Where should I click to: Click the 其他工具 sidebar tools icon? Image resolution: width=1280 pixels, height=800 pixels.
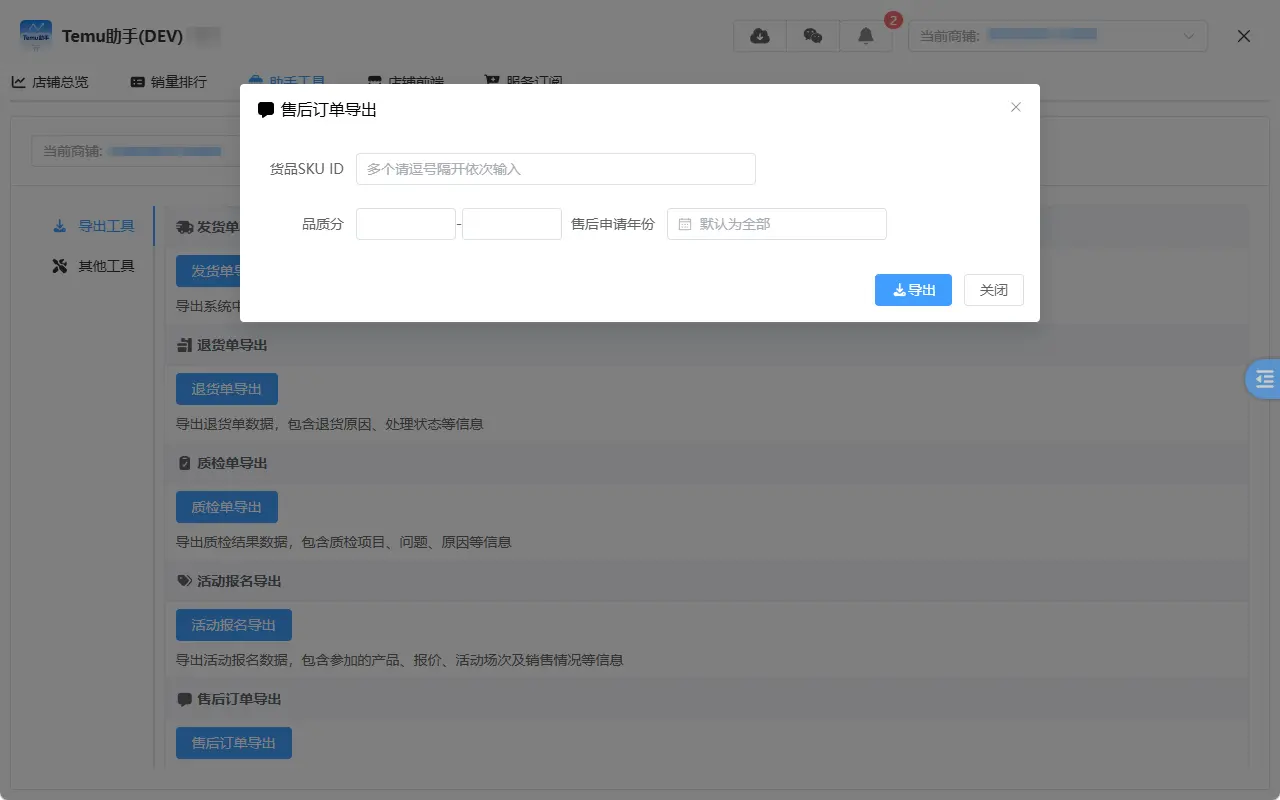click(x=59, y=265)
